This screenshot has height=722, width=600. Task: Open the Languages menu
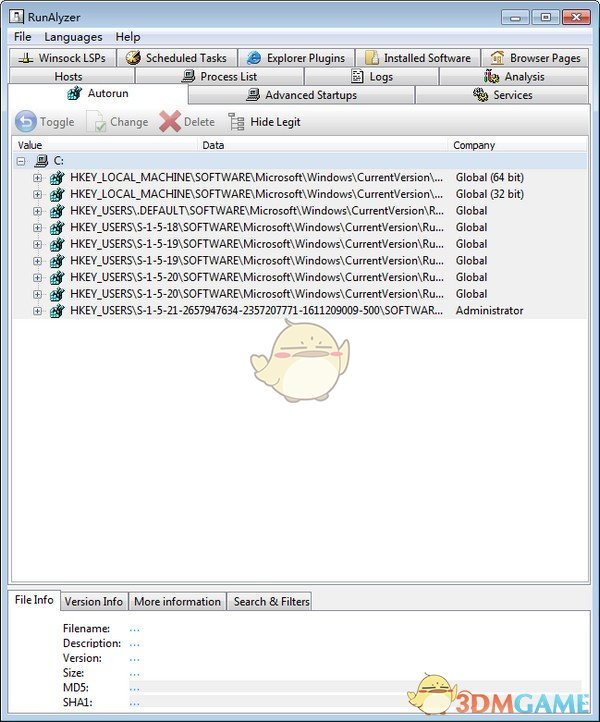point(73,37)
